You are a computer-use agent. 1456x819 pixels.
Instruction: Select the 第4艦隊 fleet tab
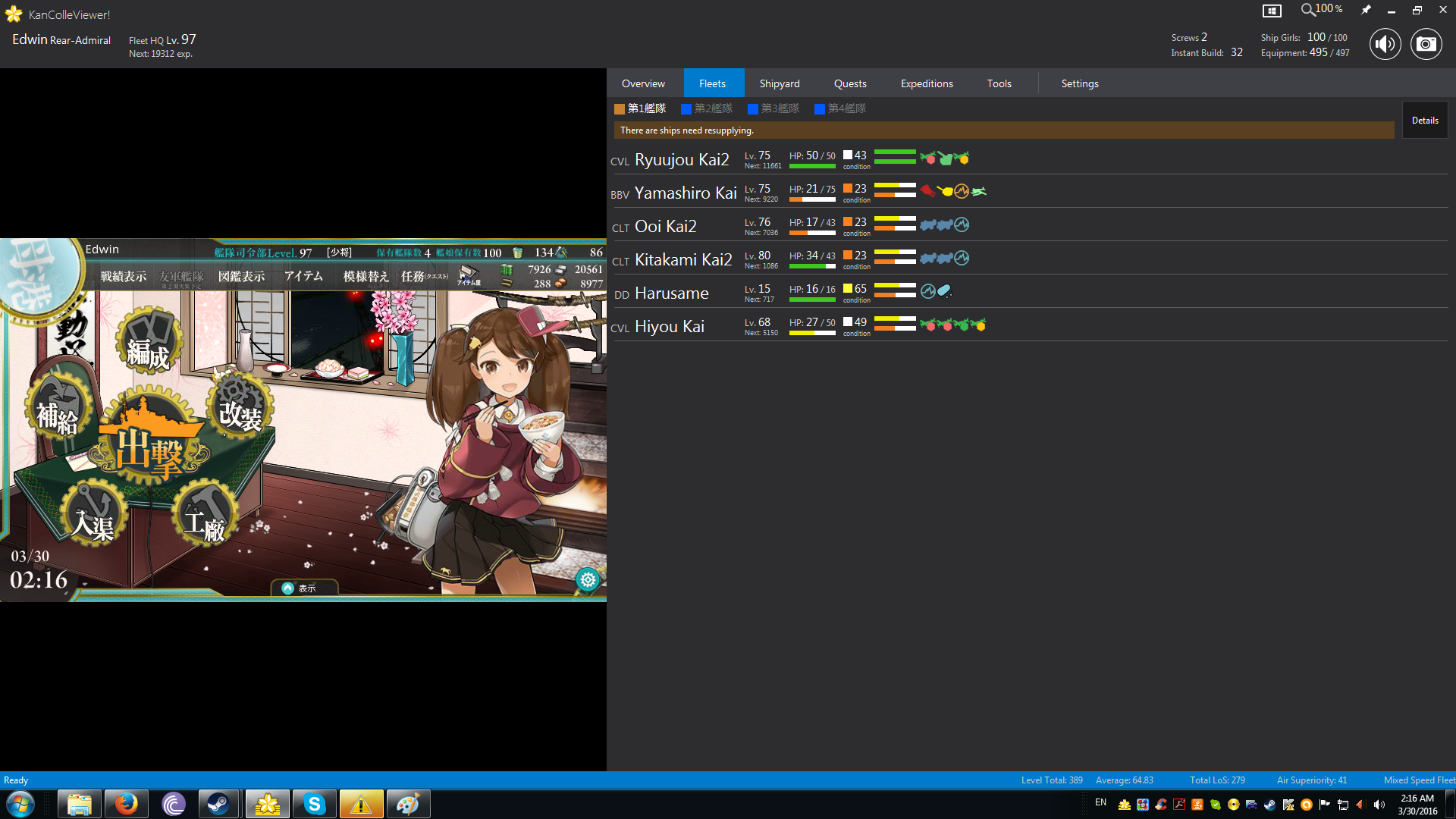(840, 108)
